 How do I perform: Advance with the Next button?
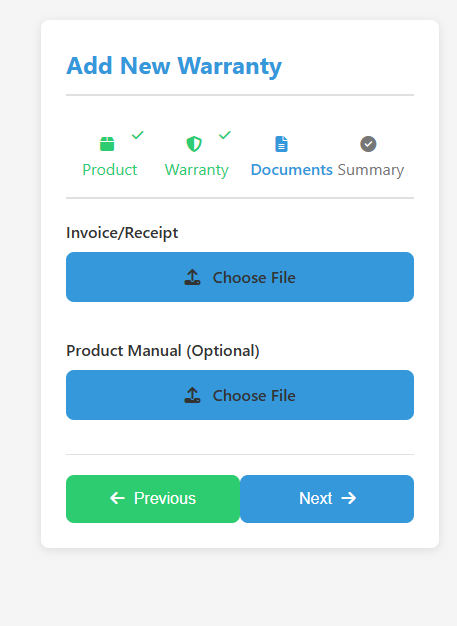pos(327,499)
